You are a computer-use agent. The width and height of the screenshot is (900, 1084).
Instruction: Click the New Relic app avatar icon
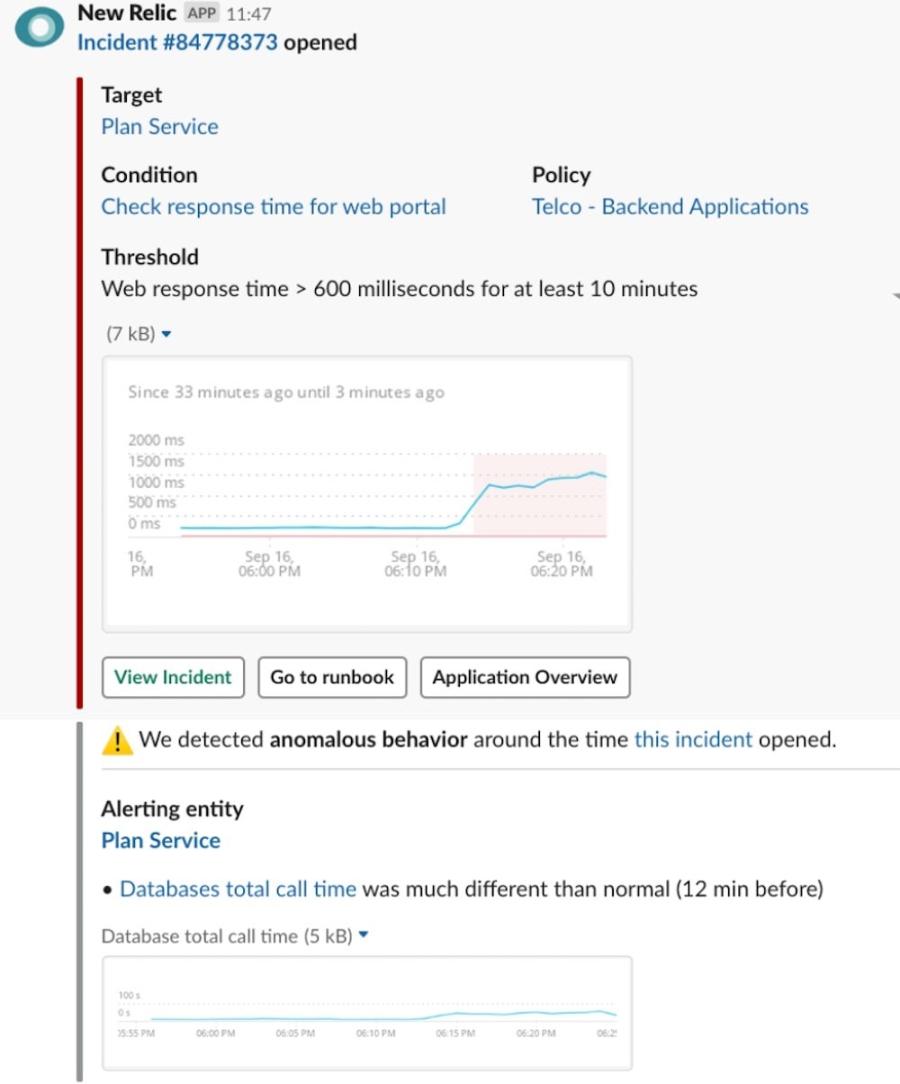39,27
